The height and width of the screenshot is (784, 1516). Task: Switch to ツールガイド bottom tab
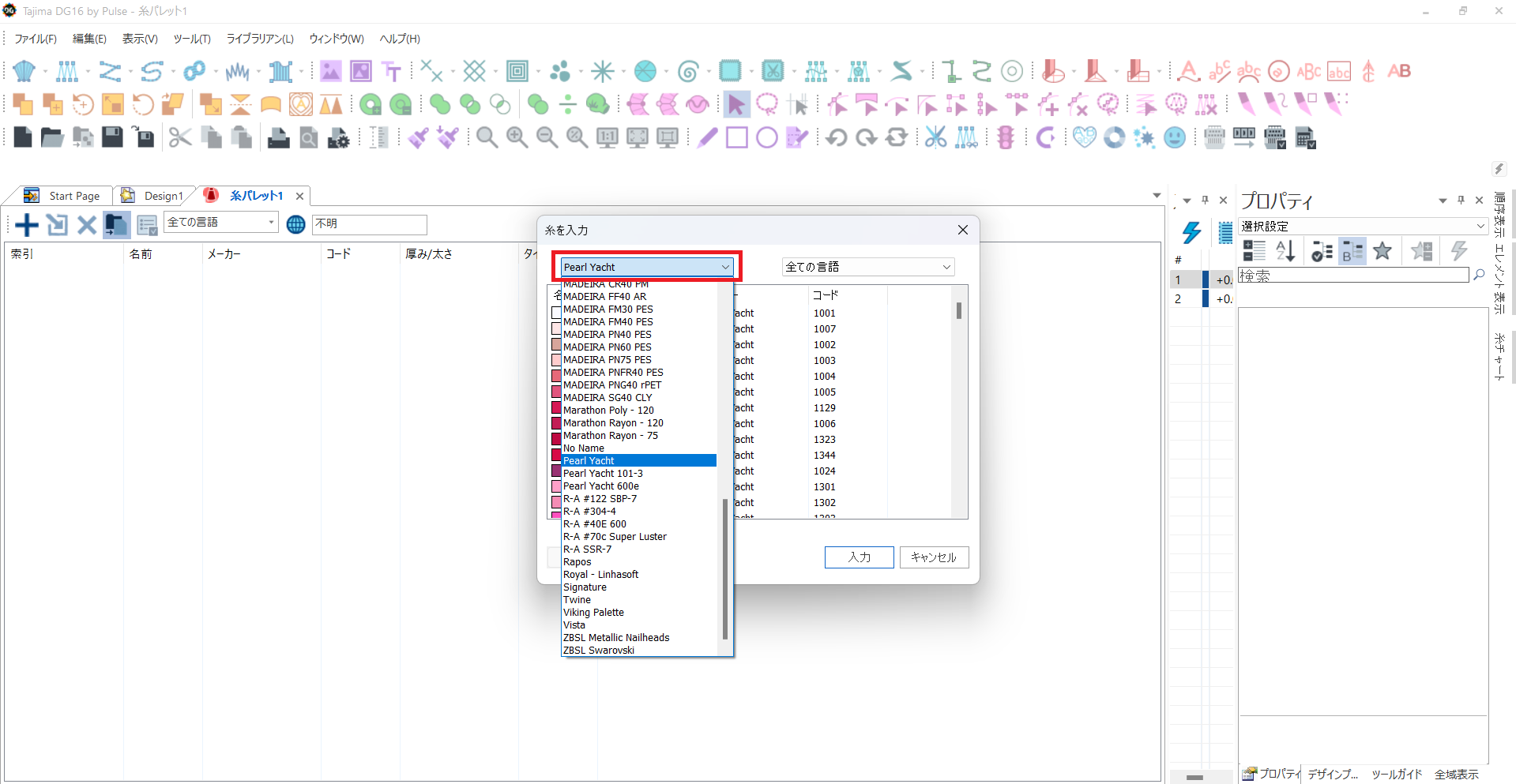1397,775
